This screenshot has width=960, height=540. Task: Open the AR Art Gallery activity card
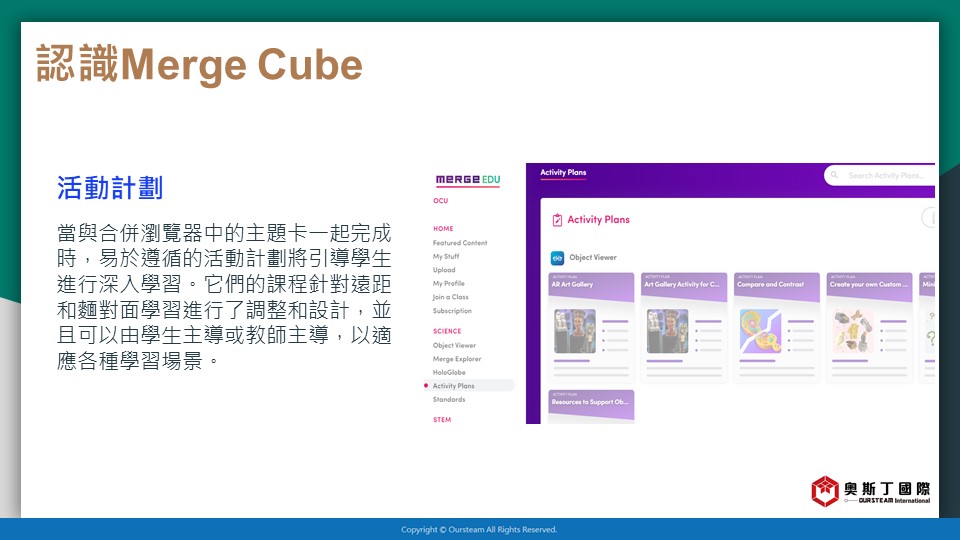[x=591, y=328]
